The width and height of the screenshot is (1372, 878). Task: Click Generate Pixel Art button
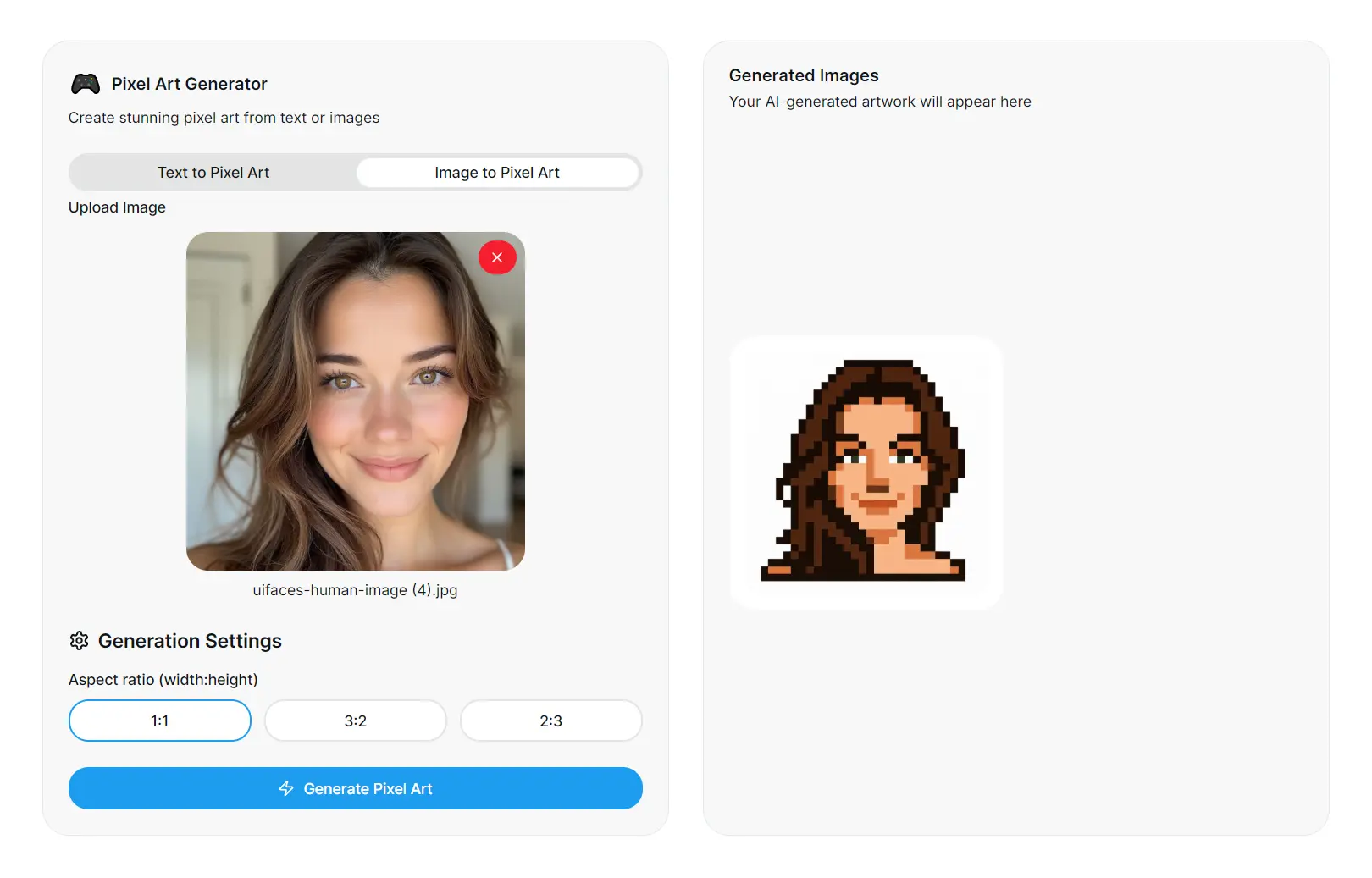click(x=356, y=788)
